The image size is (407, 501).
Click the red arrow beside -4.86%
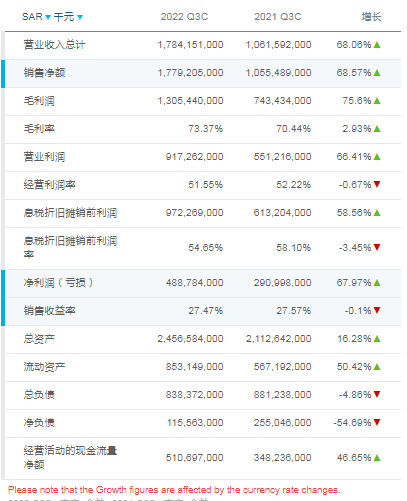click(x=377, y=394)
